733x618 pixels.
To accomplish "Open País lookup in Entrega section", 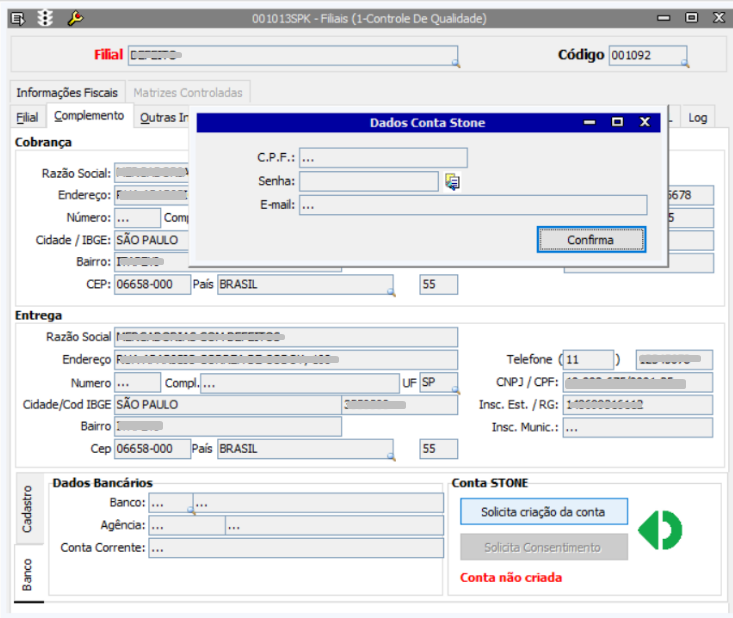I will (x=391, y=457).
